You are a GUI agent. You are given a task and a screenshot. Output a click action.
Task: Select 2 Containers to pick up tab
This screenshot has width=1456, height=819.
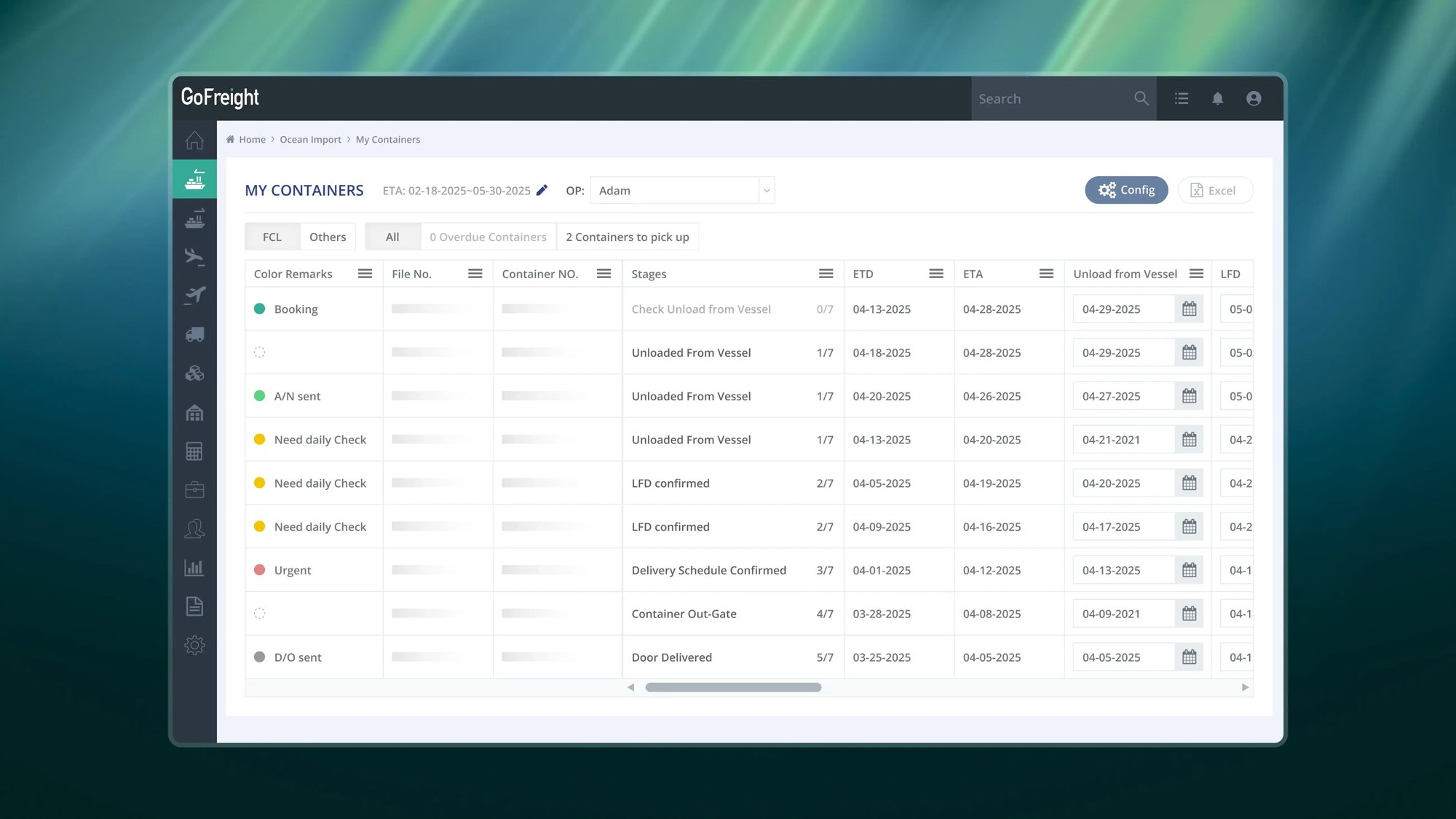(627, 237)
